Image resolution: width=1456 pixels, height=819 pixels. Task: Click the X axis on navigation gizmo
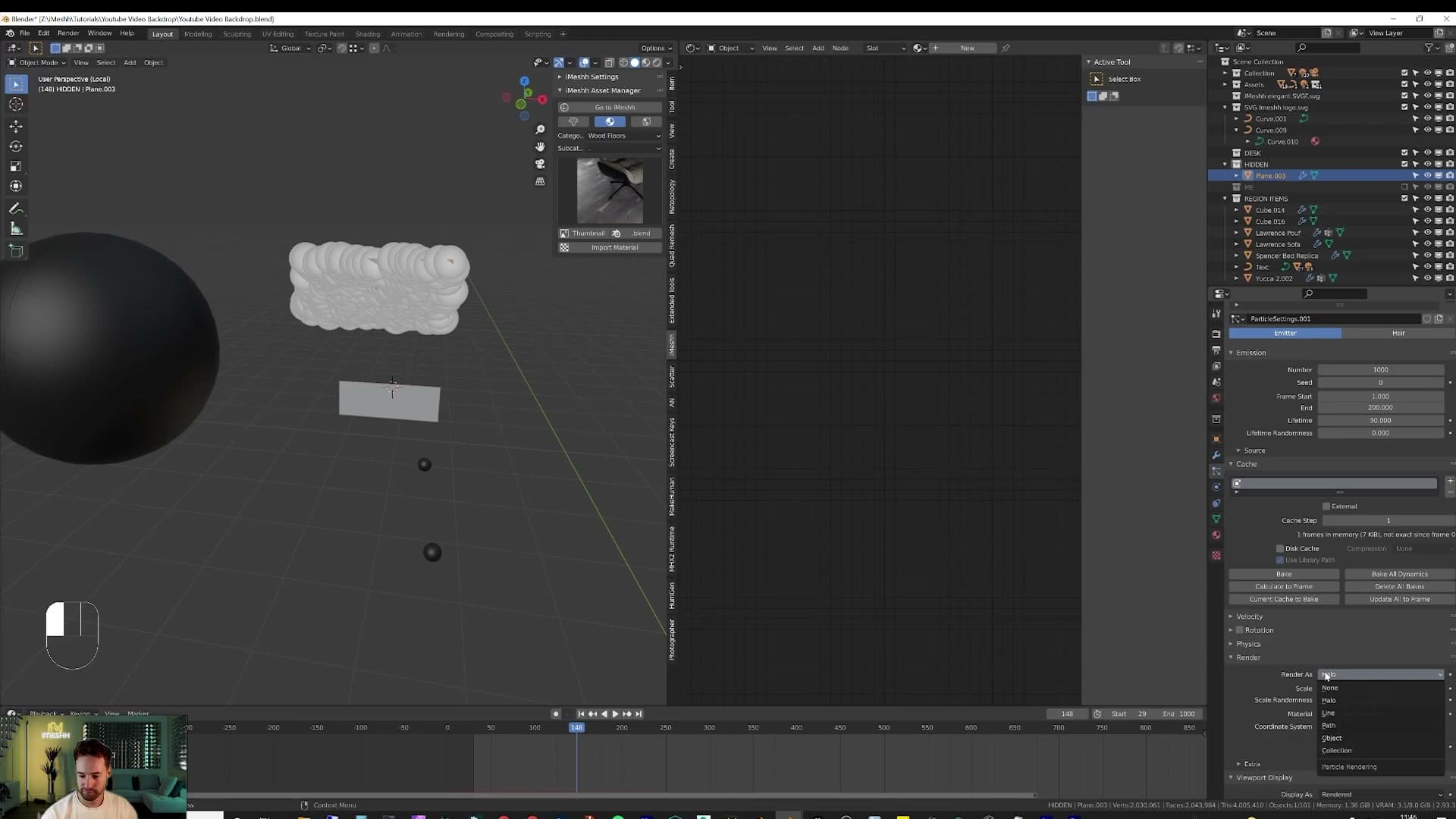coord(542,99)
